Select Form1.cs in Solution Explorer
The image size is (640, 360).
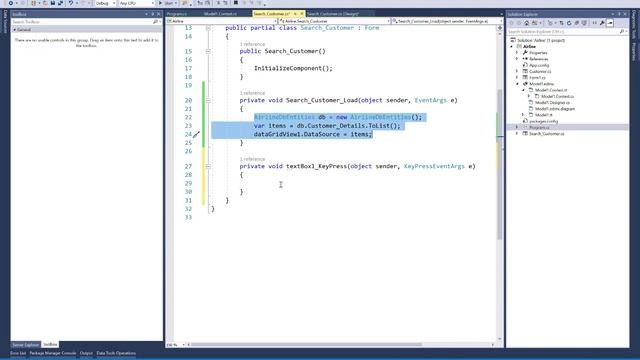point(537,78)
